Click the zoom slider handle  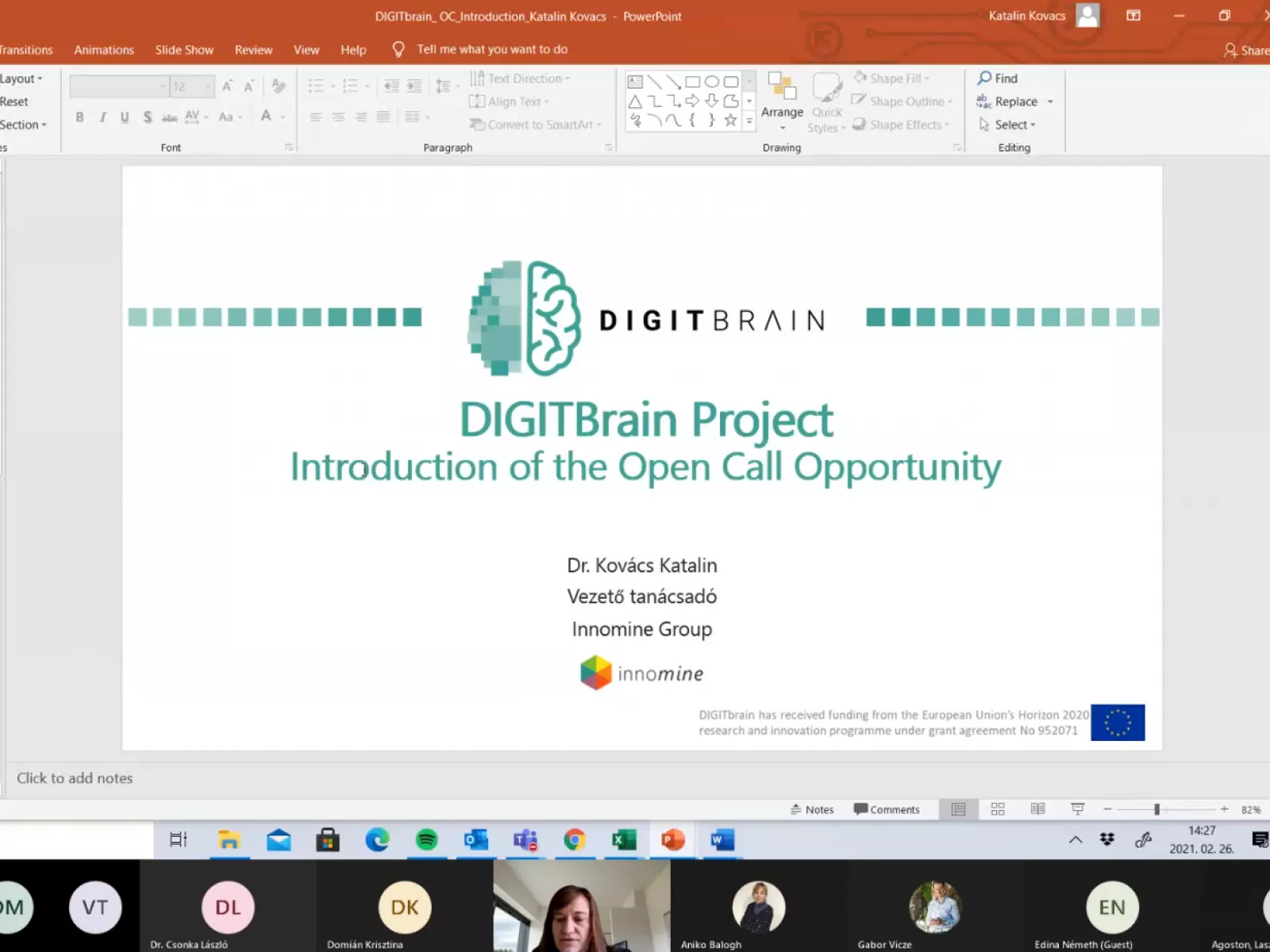pos(1157,809)
